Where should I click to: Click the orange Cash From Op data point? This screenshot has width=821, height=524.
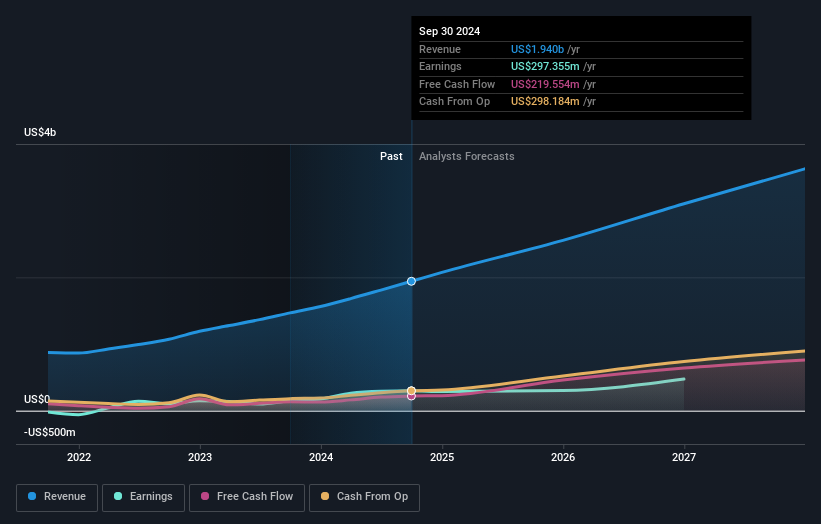(412, 391)
